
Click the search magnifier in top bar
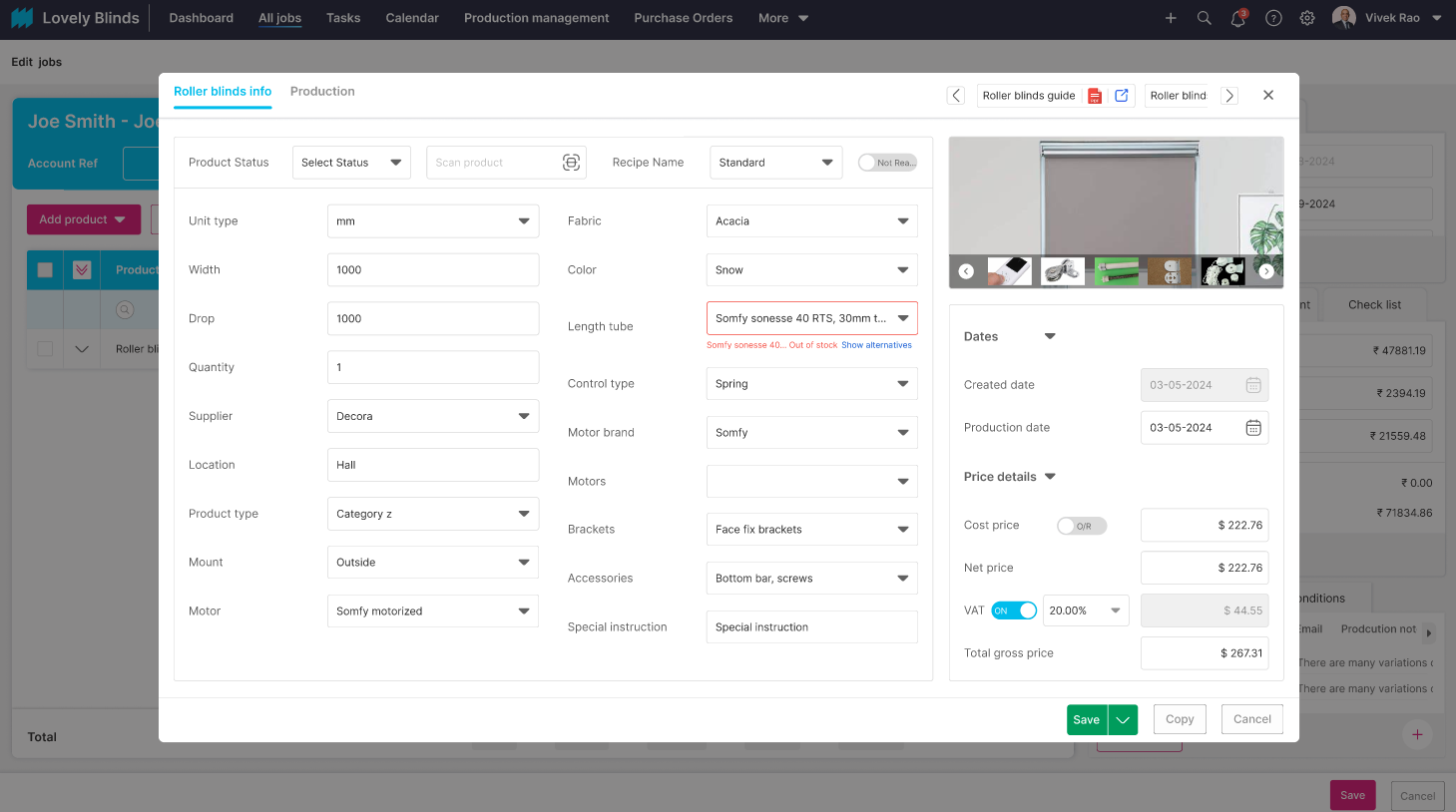1205,18
